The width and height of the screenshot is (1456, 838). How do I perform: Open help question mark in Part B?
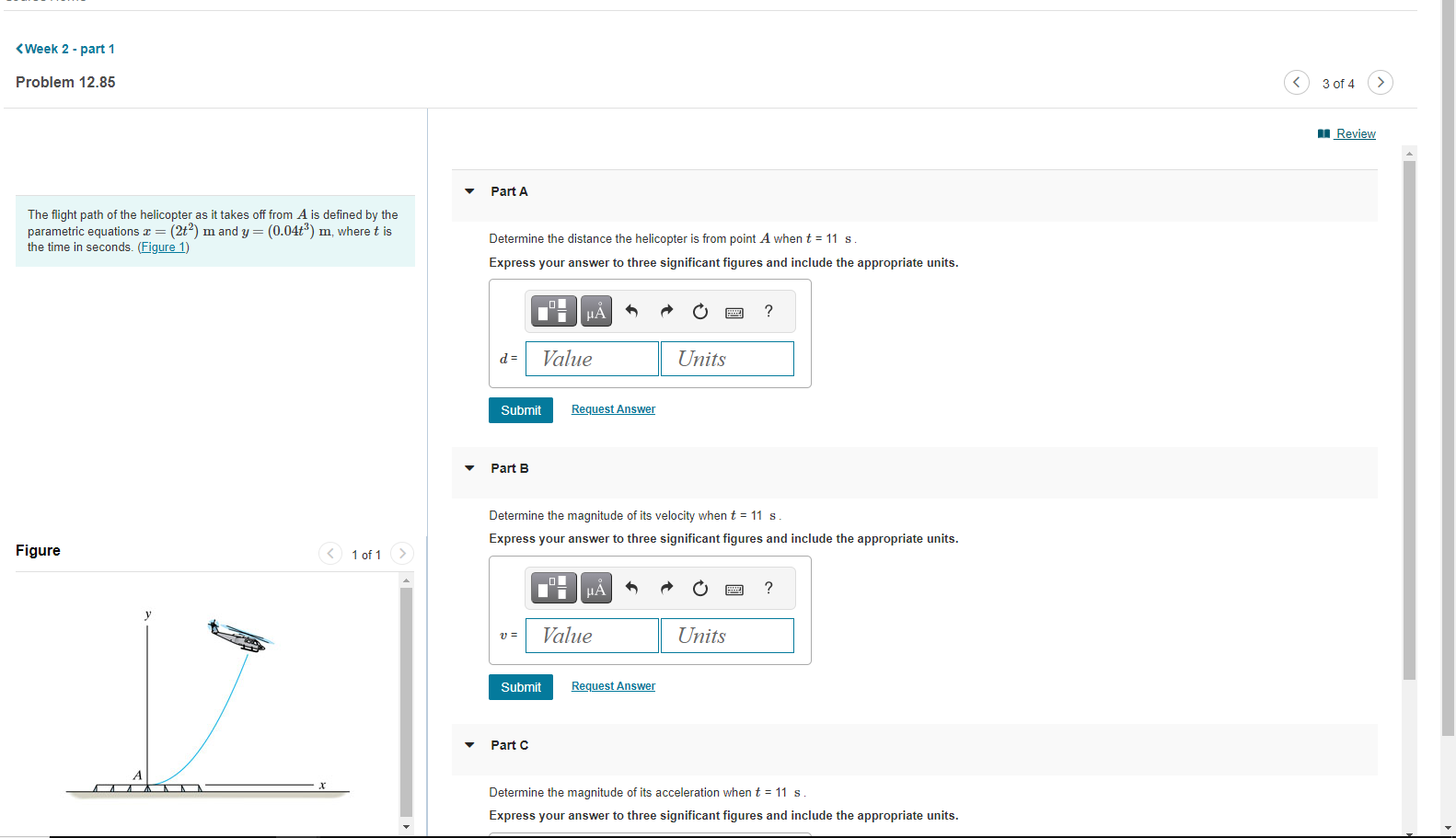click(x=768, y=588)
